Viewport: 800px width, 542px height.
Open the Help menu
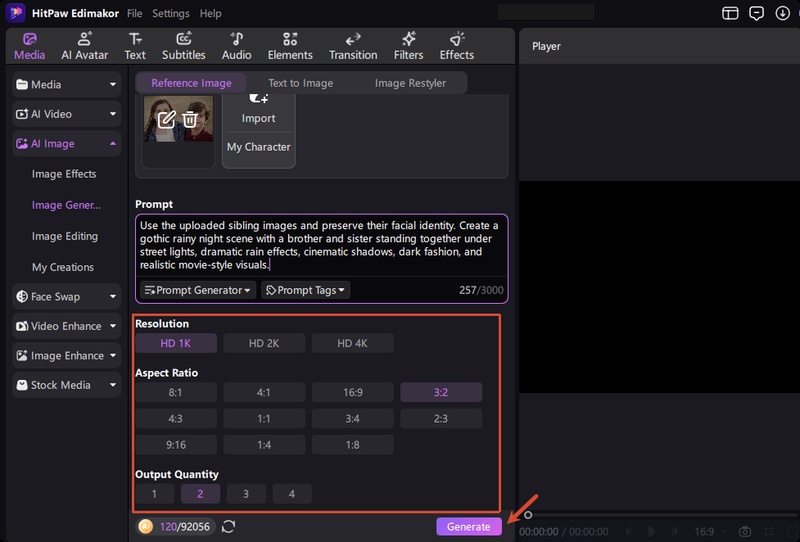210,13
